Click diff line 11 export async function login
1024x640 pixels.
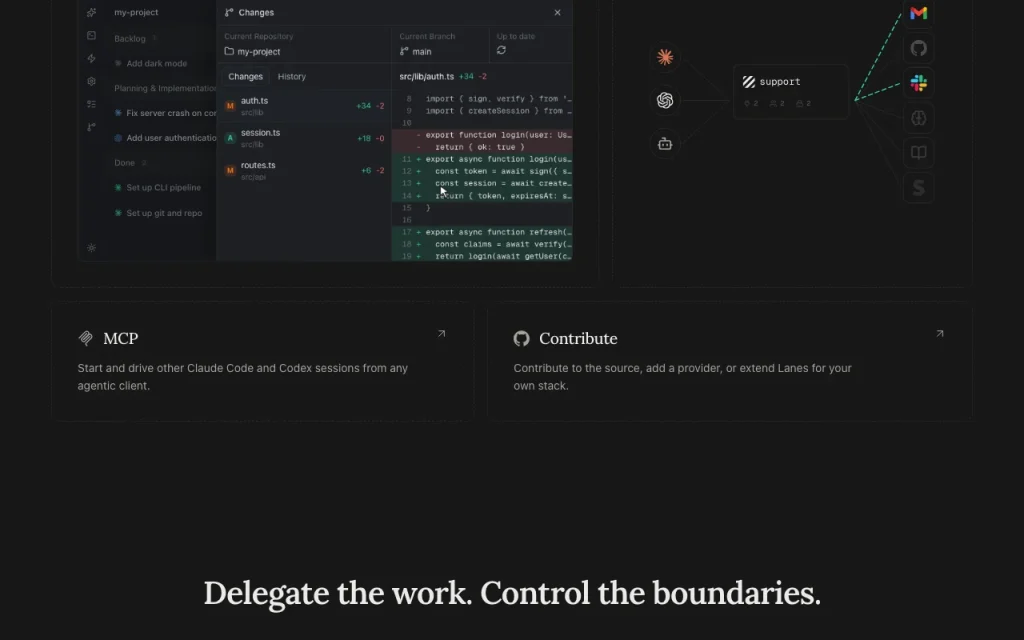tap(482, 159)
